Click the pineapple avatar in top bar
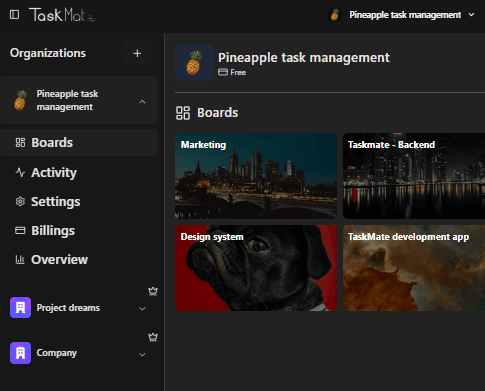This screenshot has height=391, width=485. click(x=335, y=15)
